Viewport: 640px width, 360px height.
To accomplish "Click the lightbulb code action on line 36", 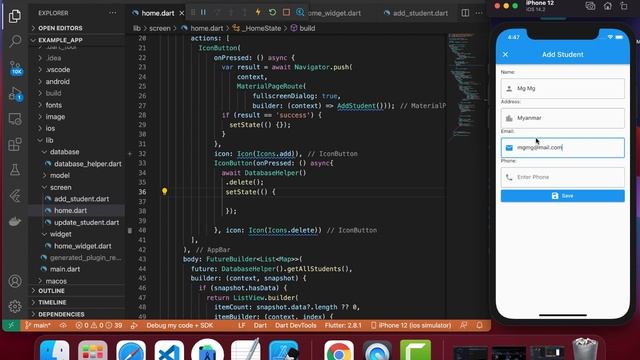I will coord(164,191).
